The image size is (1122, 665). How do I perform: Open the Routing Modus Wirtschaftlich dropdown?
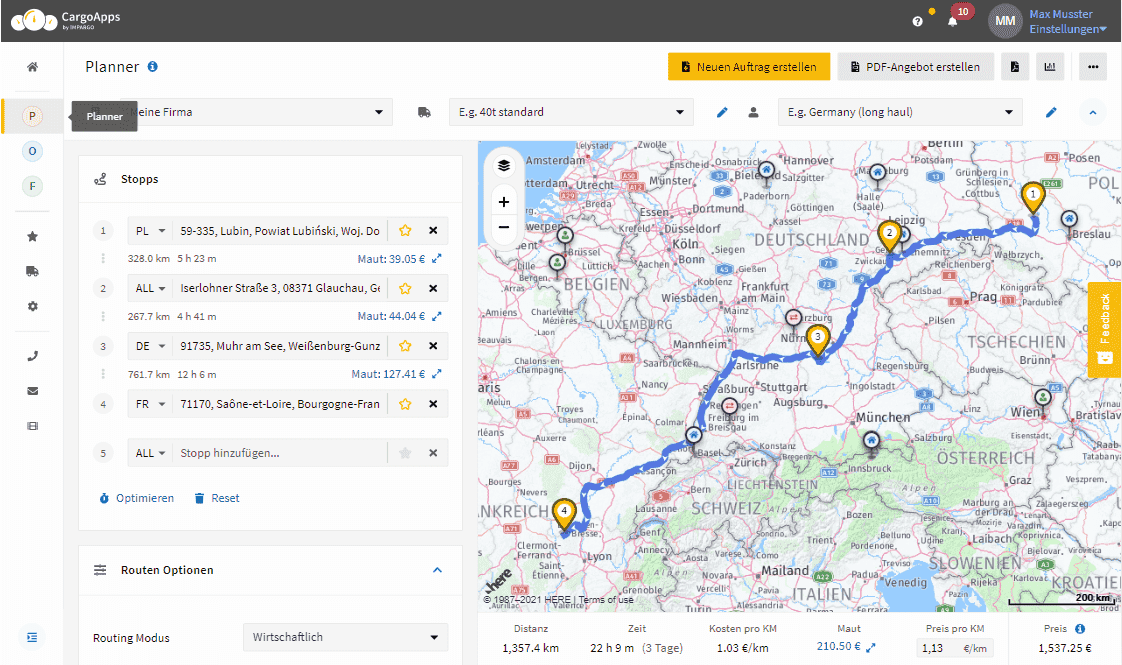(345, 637)
